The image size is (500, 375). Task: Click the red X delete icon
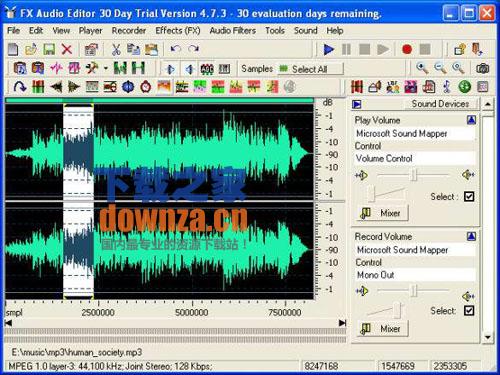pyautogui.click(x=67, y=49)
